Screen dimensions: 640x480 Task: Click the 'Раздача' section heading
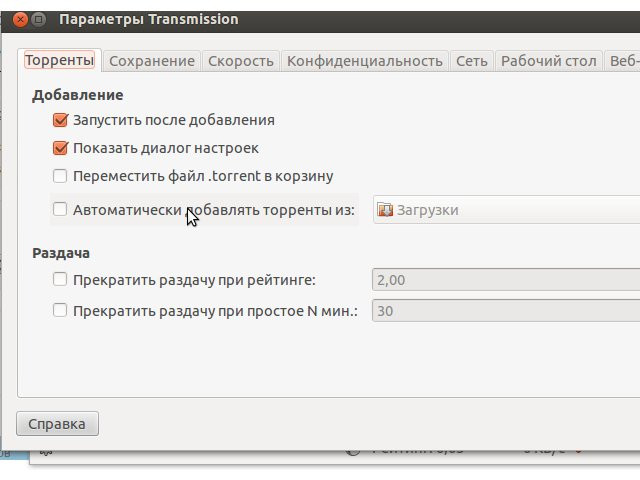pyautogui.click(x=61, y=253)
